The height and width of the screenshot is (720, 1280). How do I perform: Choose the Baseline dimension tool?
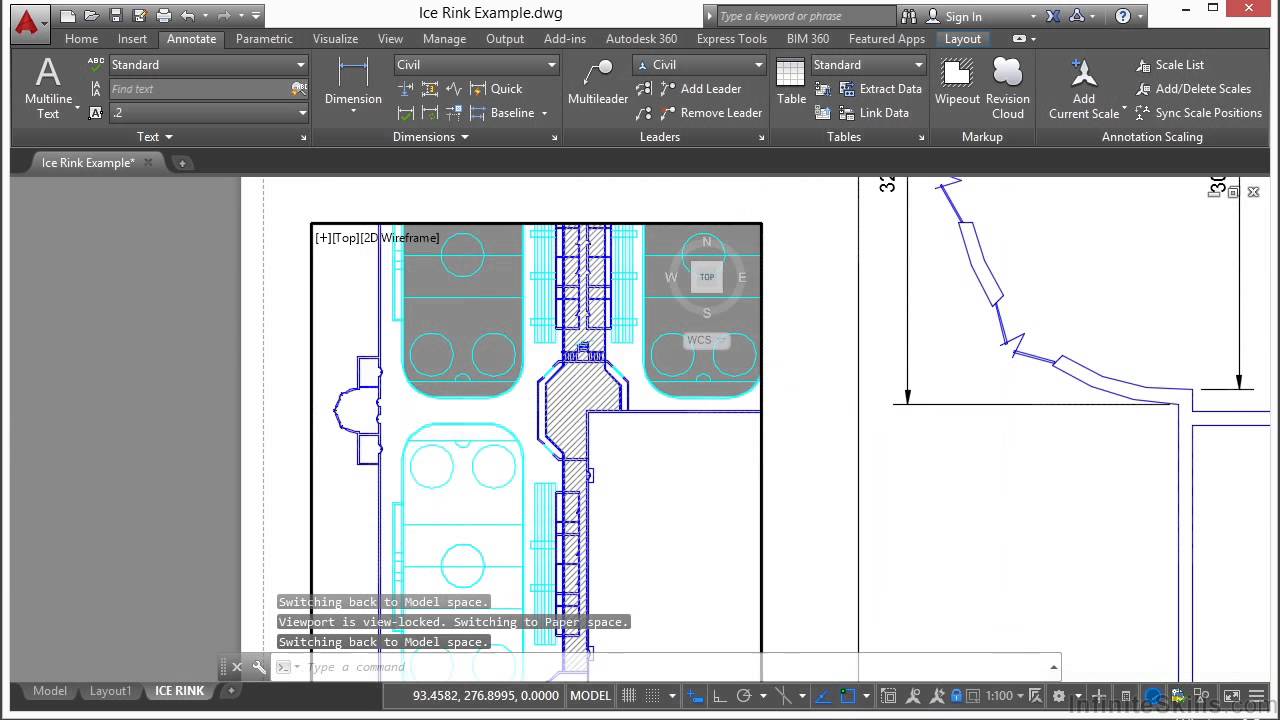[x=503, y=113]
